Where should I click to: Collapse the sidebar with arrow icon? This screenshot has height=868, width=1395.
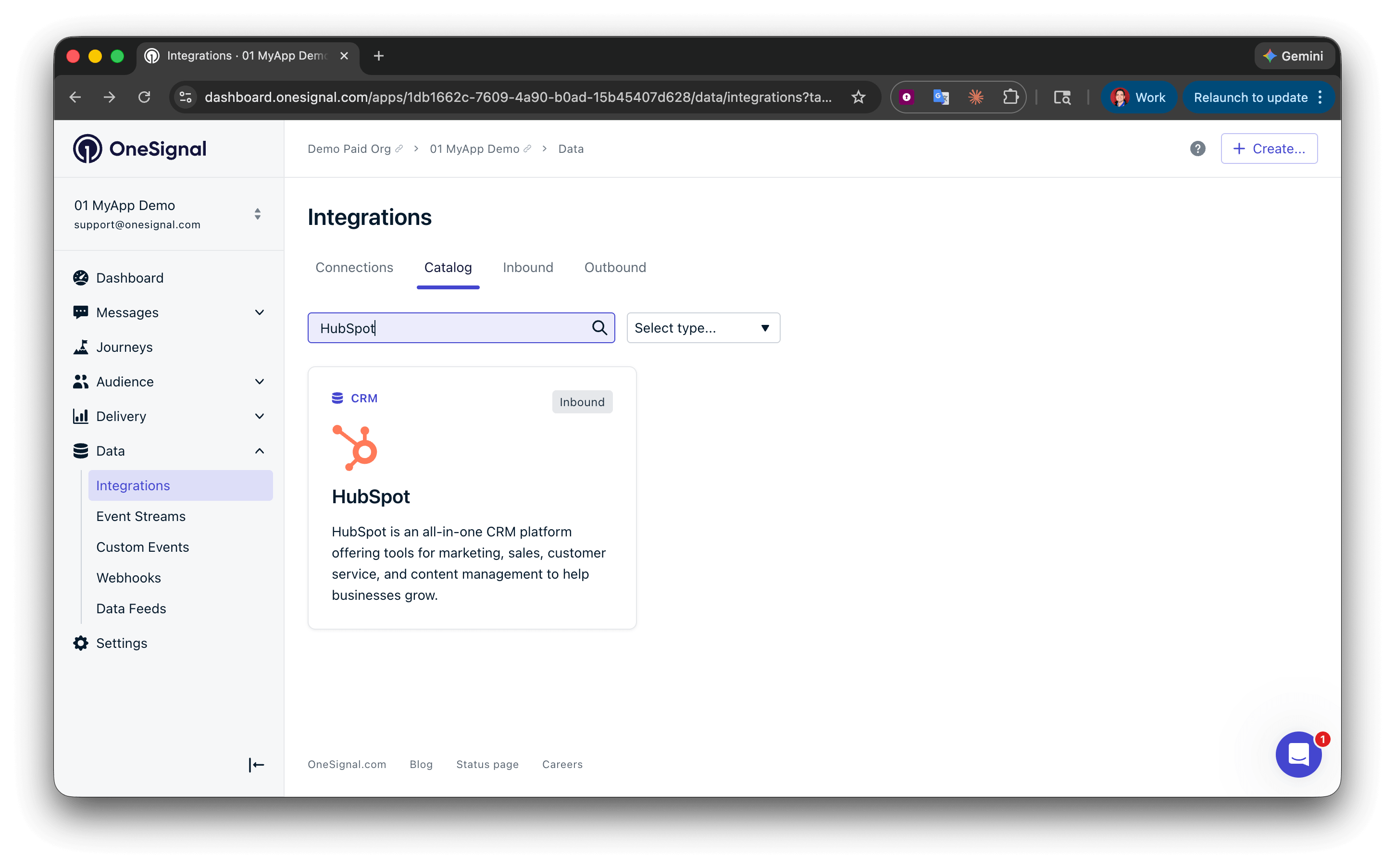[x=256, y=765]
